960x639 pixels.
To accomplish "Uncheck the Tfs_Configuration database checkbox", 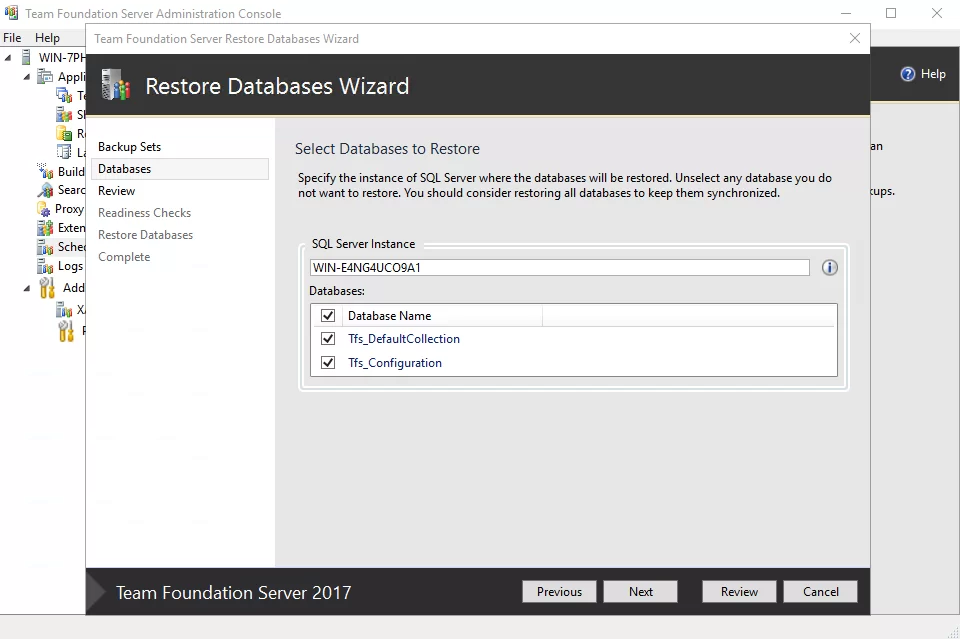I will (x=328, y=363).
